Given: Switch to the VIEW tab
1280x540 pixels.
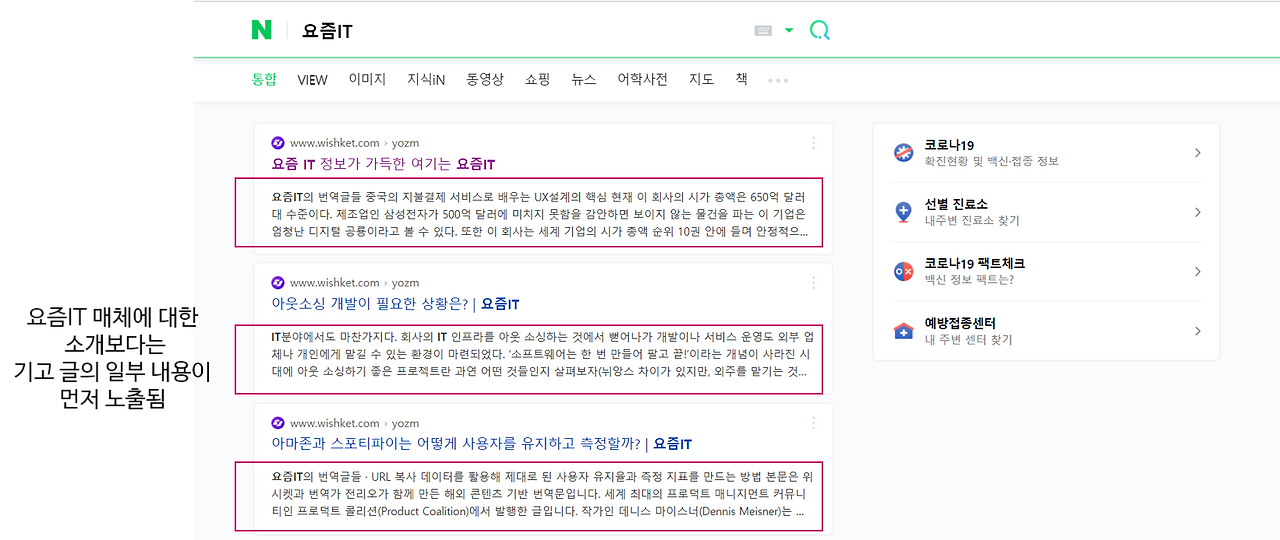Looking at the screenshot, I should pyautogui.click(x=312, y=80).
